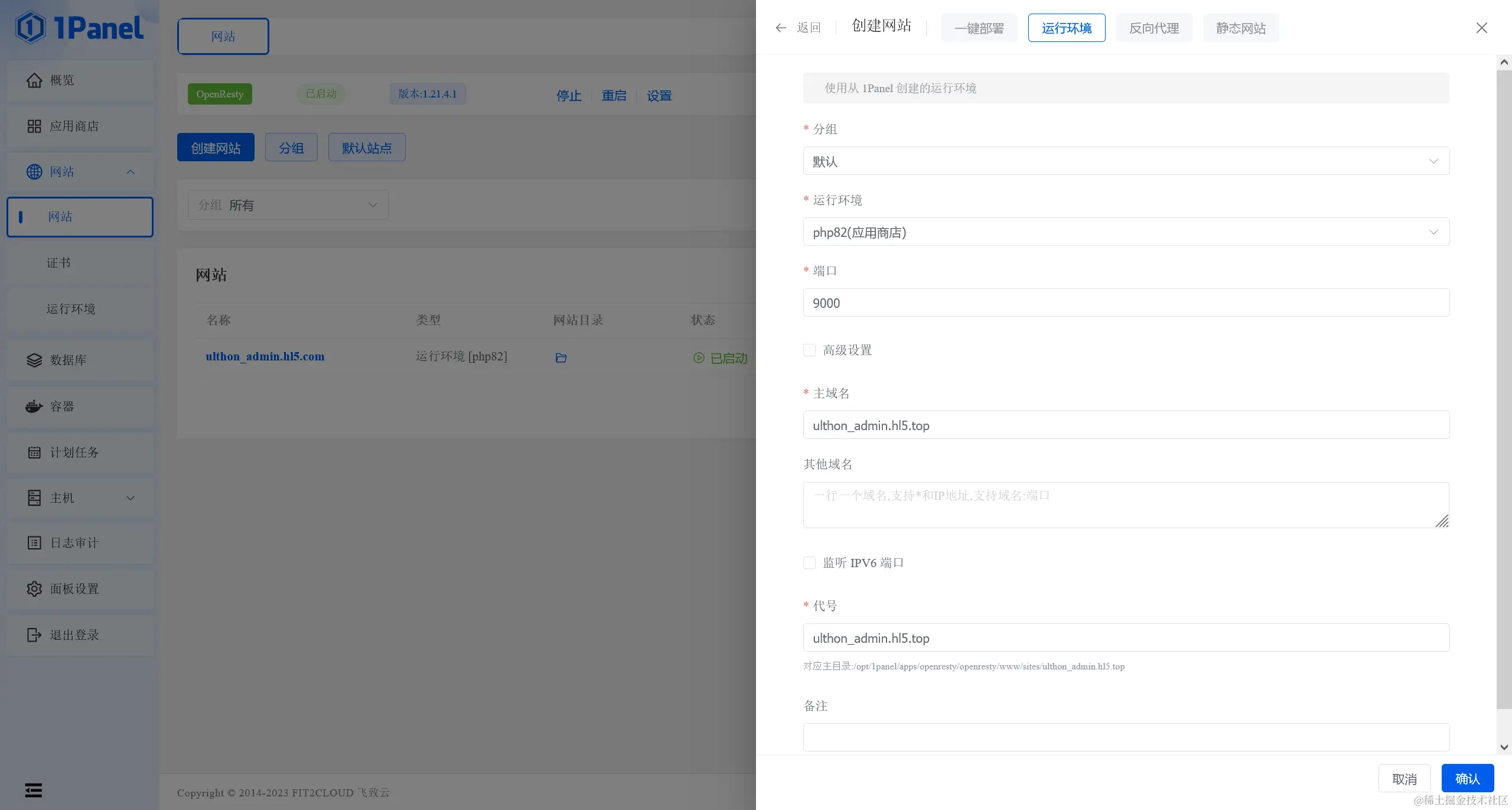Click the 面板设置 gear icon
1512x810 pixels.
click(x=34, y=589)
